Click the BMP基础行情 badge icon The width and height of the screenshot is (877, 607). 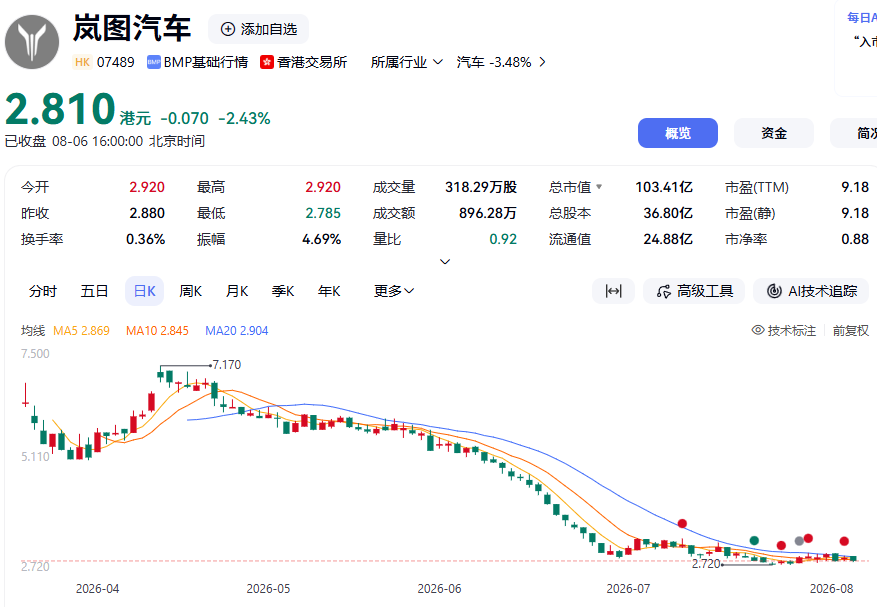[x=154, y=62]
